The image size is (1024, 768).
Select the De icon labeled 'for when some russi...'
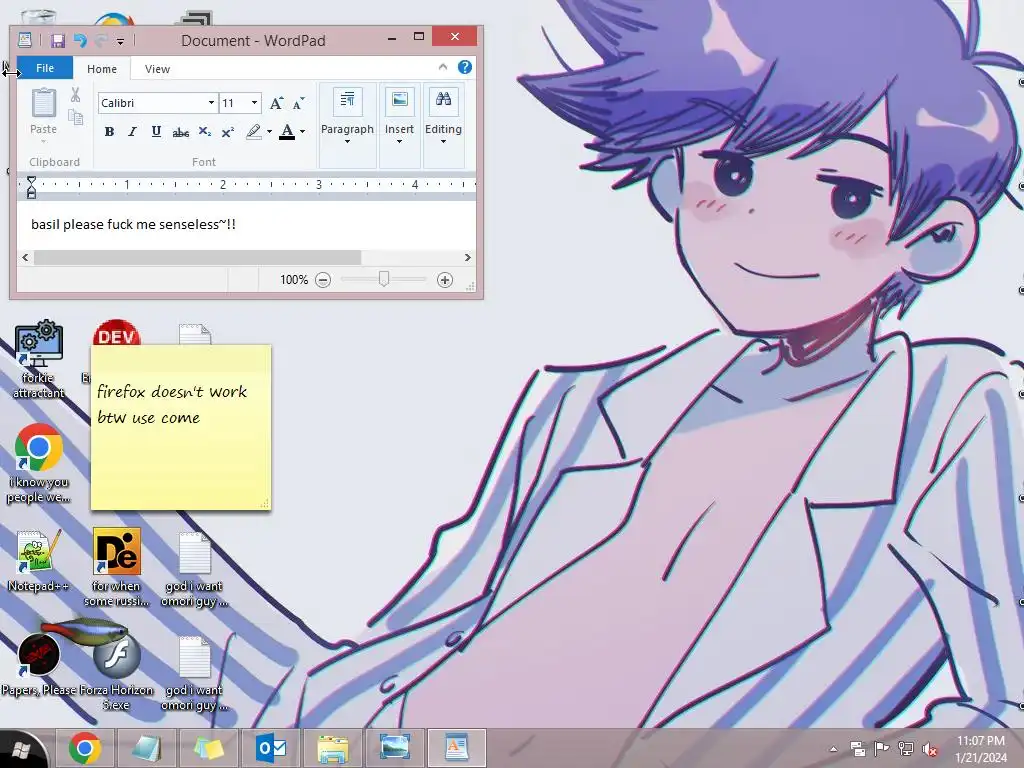coord(117,568)
